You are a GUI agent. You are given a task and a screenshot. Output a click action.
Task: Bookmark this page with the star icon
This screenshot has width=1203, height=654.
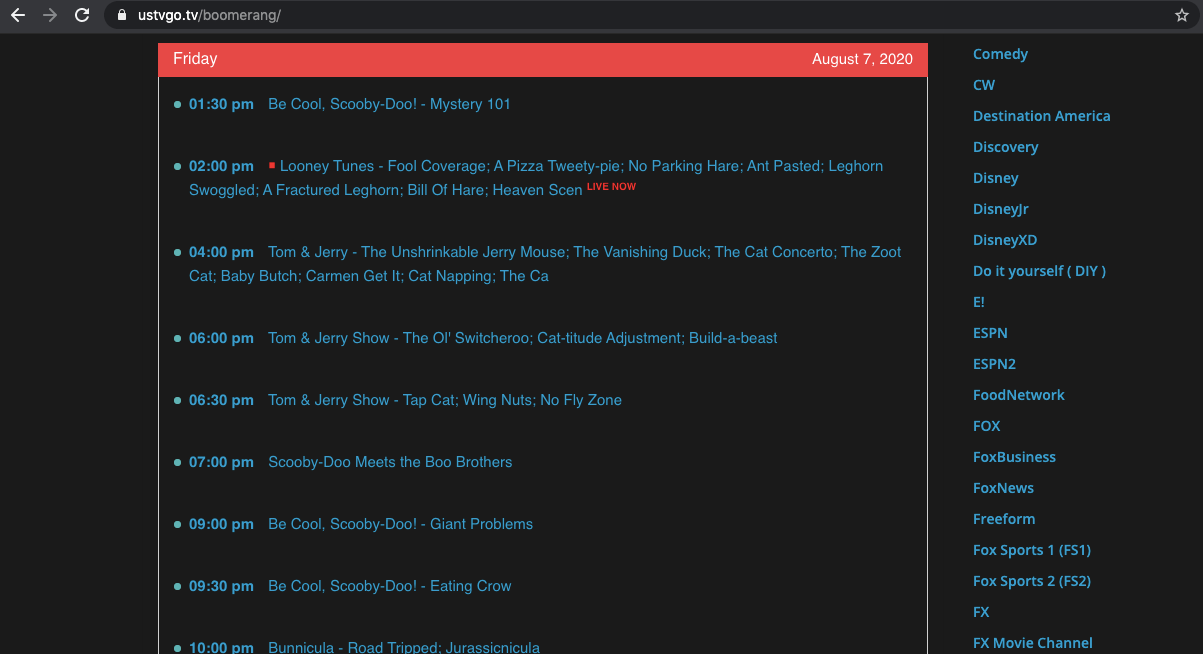tap(1181, 15)
